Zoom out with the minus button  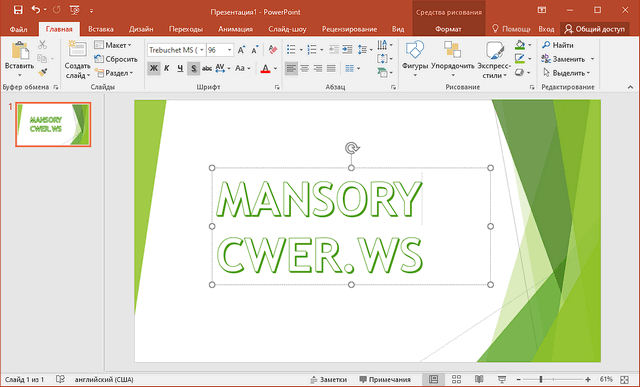518,380
